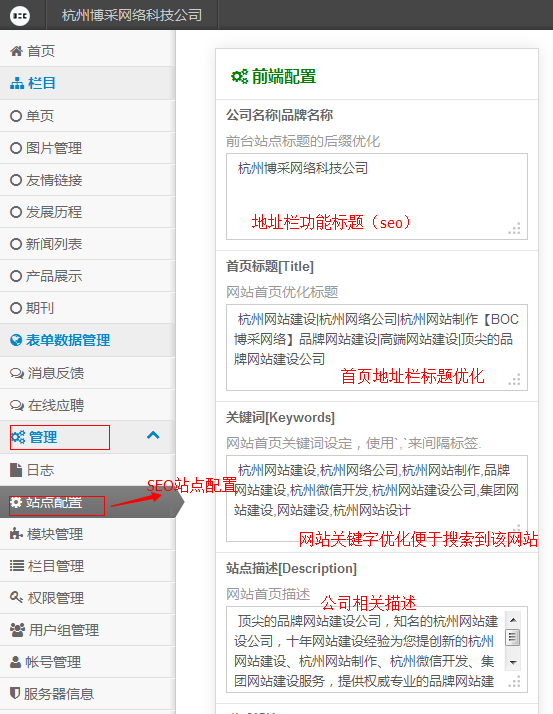Click the file icon beside 日志
The width and height of the screenshot is (553, 714).
click(16, 470)
